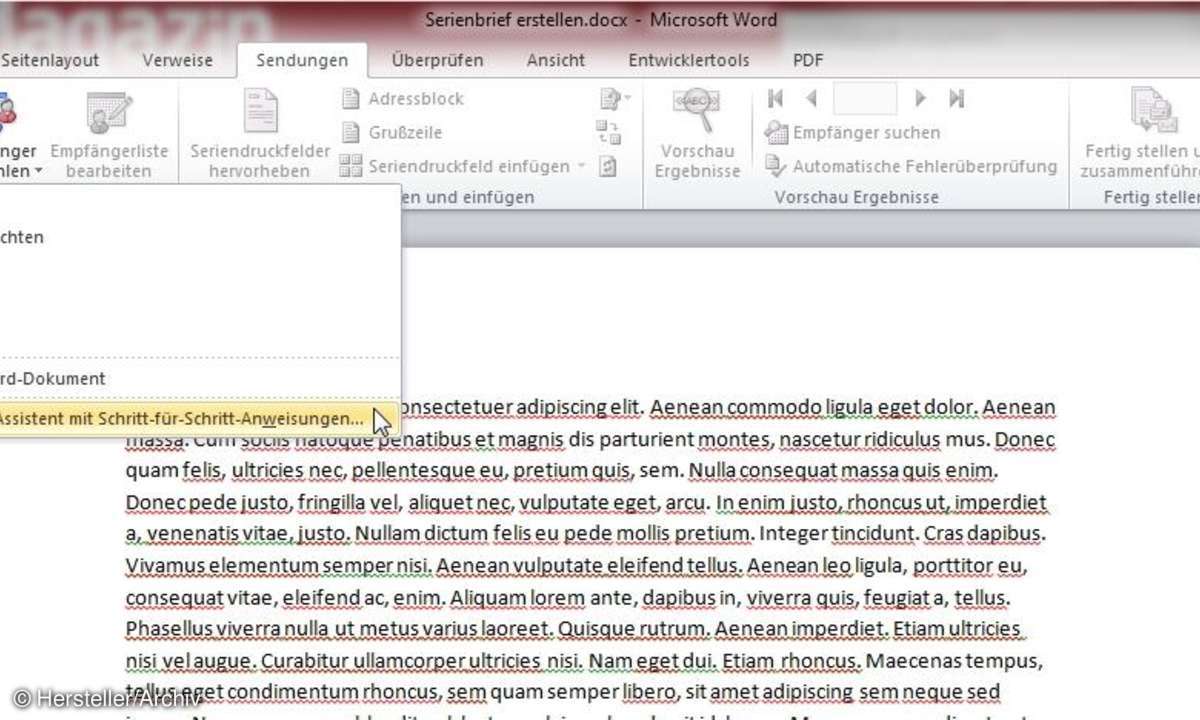Click Seriendruckfeld einfügen button
The width and height of the screenshot is (1200, 720).
tap(455, 166)
